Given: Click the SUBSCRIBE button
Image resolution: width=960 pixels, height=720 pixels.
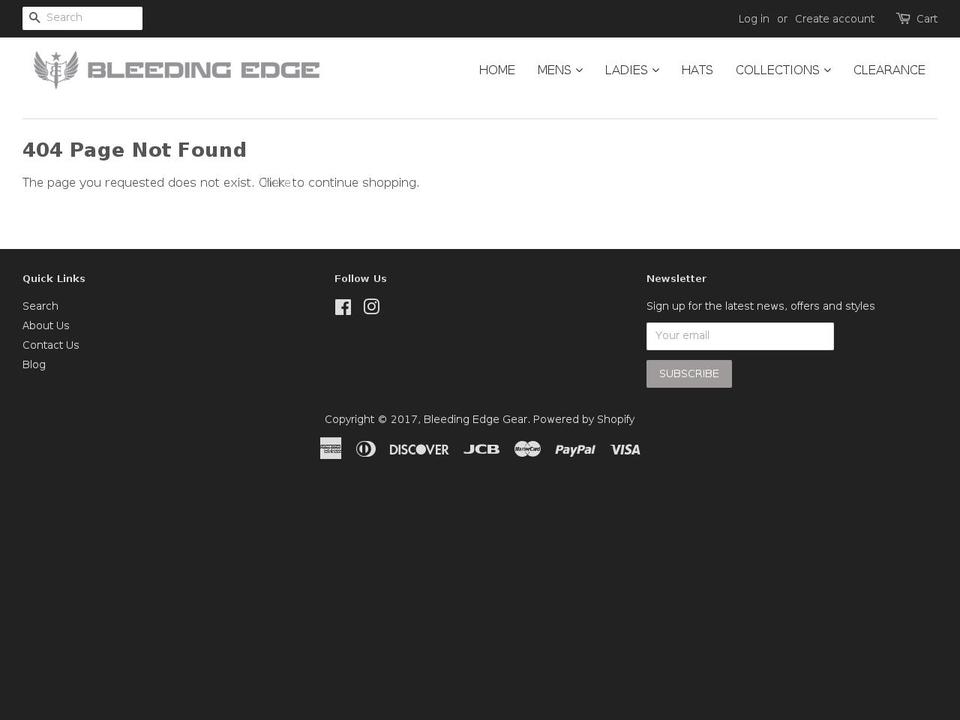Looking at the screenshot, I should [x=689, y=373].
